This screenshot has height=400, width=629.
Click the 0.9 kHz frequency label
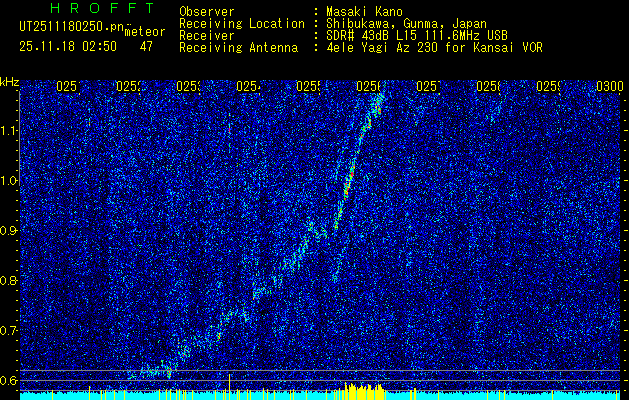point(10,230)
